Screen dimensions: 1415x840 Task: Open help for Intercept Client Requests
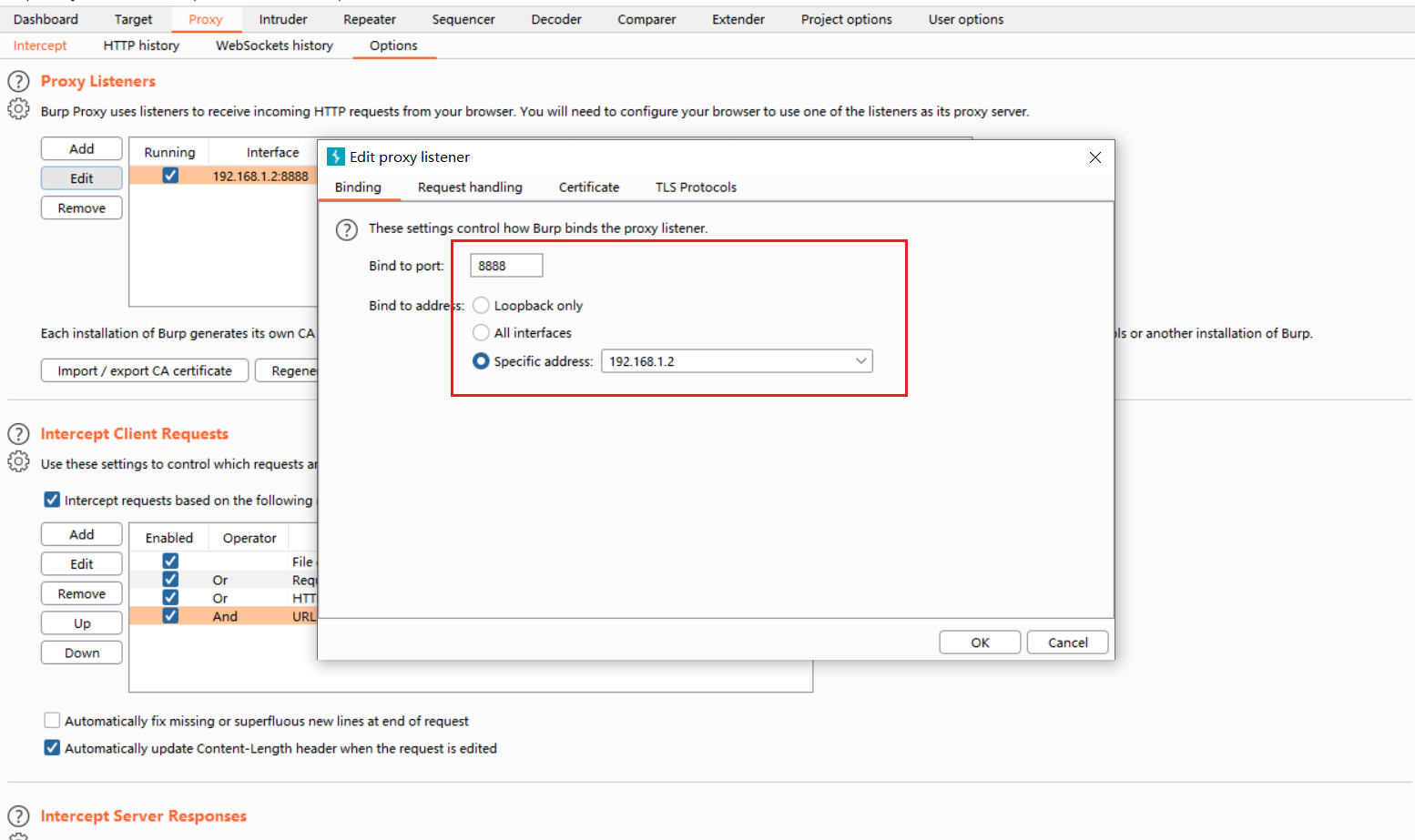pyautogui.click(x=18, y=434)
